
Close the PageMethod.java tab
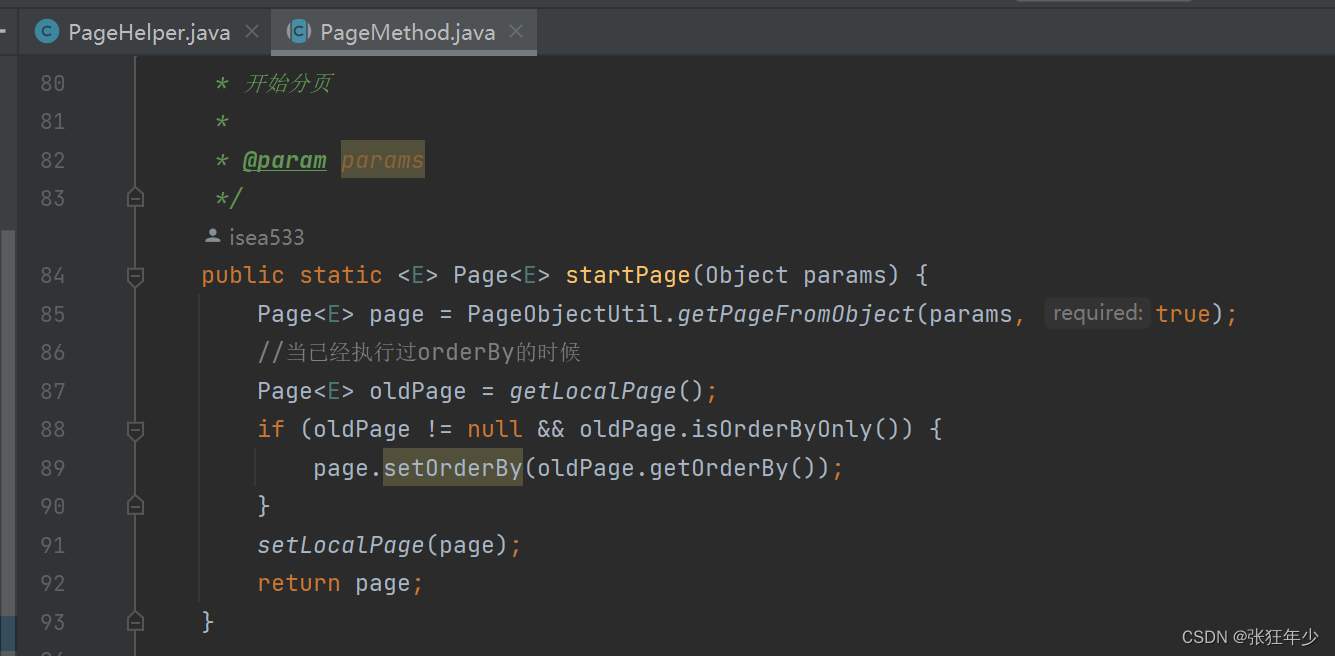tap(516, 32)
